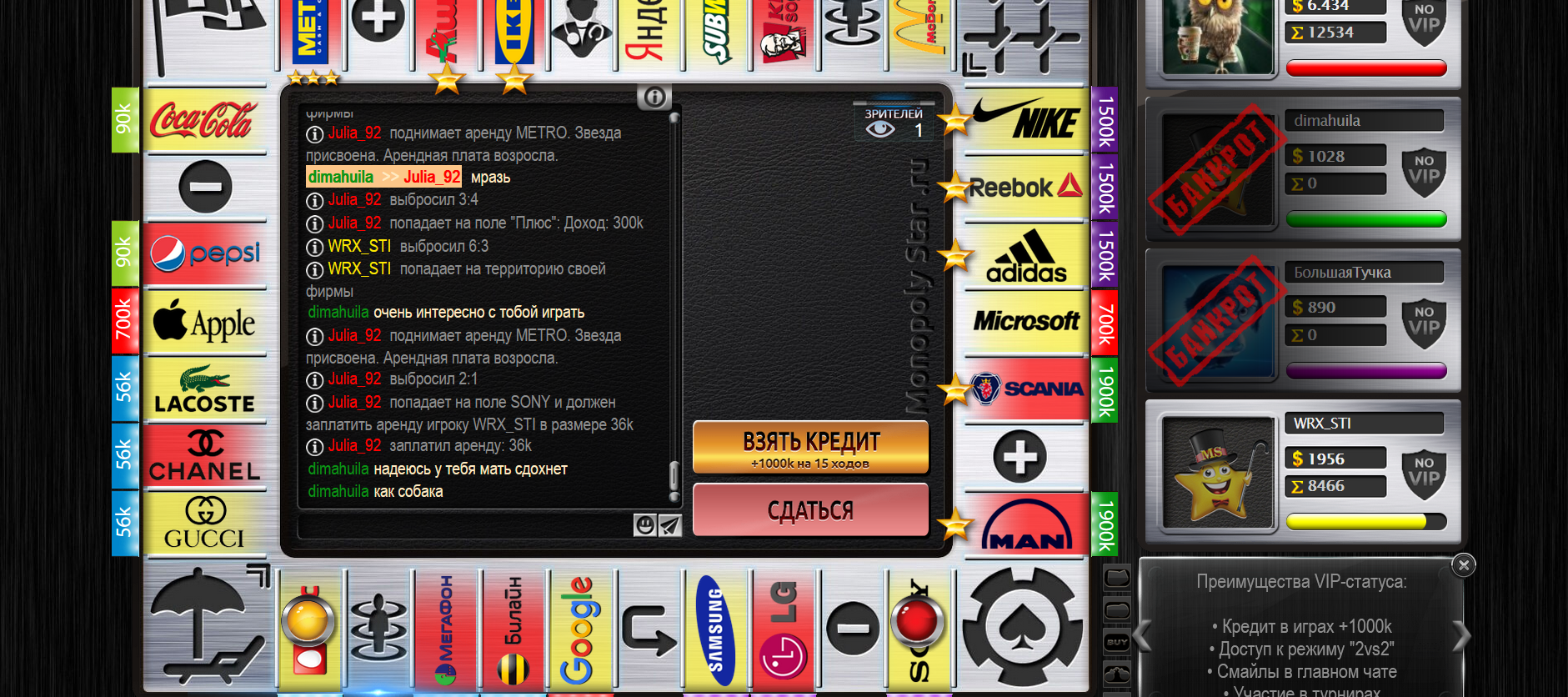The width and height of the screenshot is (1568, 697).
Task: Click the checkered flags start corner
Action: (208, 38)
